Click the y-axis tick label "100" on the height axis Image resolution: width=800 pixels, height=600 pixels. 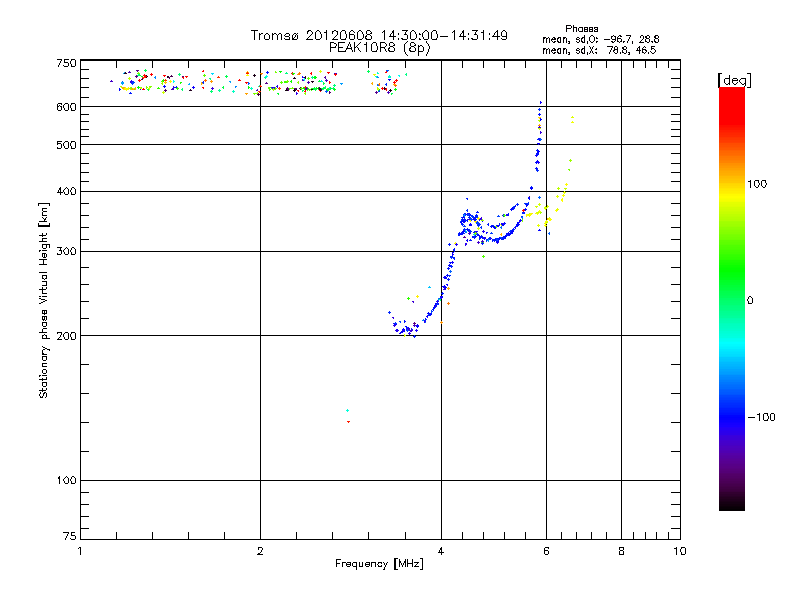pos(66,480)
